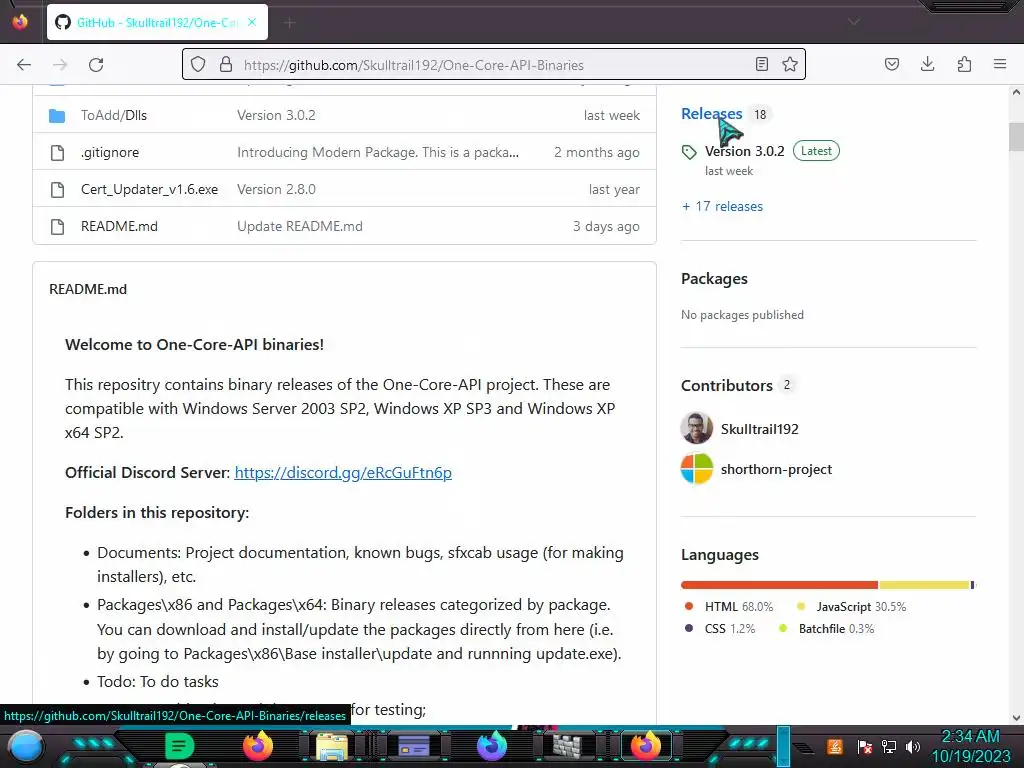Viewport: 1024px width, 768px height.
Task: Open the firewall brick-wall taskbar icon
Action: (x=567, y=746)
